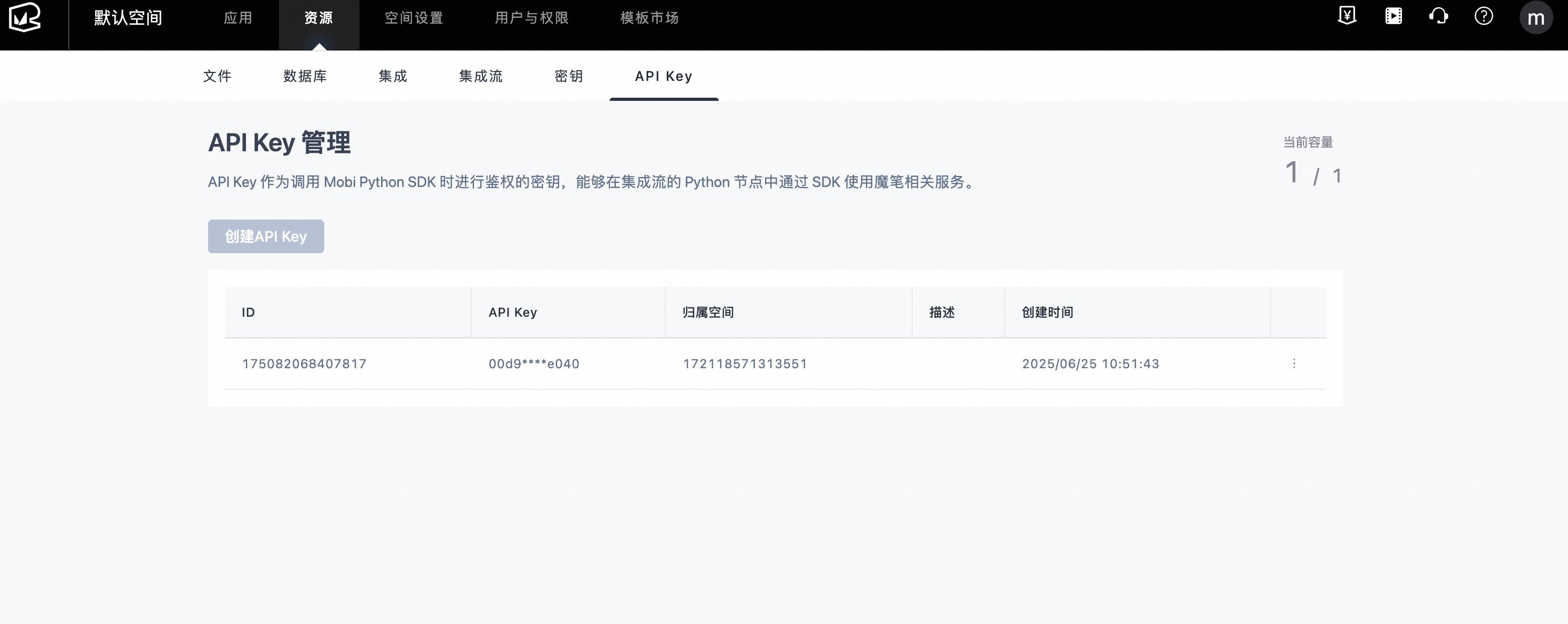
Task: Switch to the 集成流 tab
Action: tap(481, 76)
